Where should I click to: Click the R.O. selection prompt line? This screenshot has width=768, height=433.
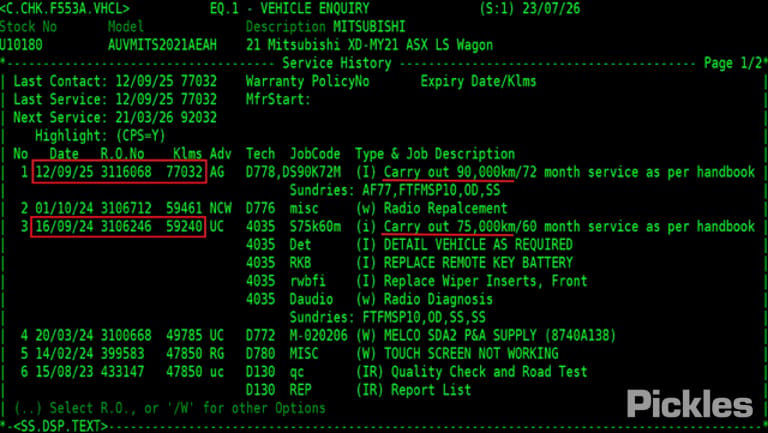coord(169,408)
